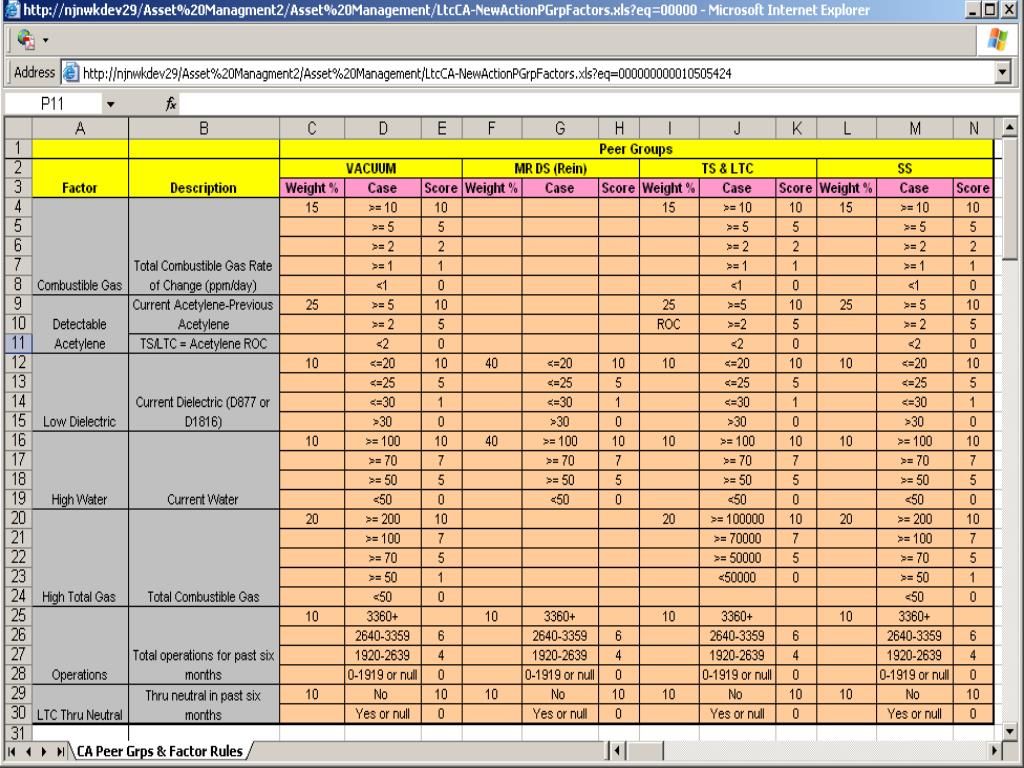Viewport: 1024px width, 768px height.
Task: Click the TS/LTC = Acetylene ROC cell
Action: [x=204, y=344]
